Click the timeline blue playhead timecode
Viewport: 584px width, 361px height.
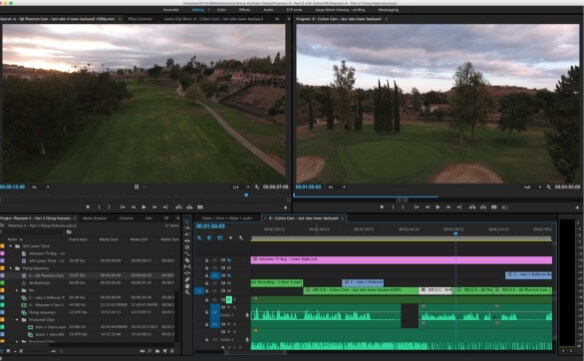click(x=210, y=226)
